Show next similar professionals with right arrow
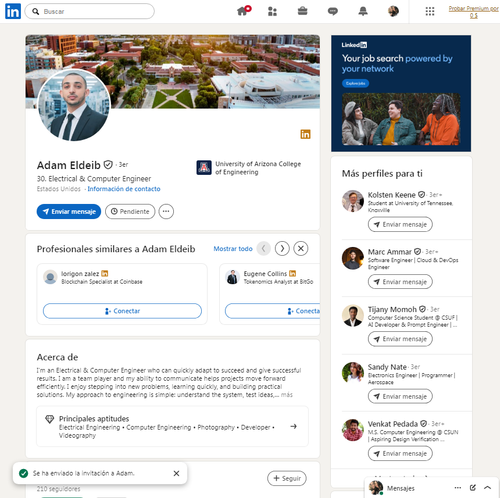This screenshot has height=498, width=500. click(282, 249)
